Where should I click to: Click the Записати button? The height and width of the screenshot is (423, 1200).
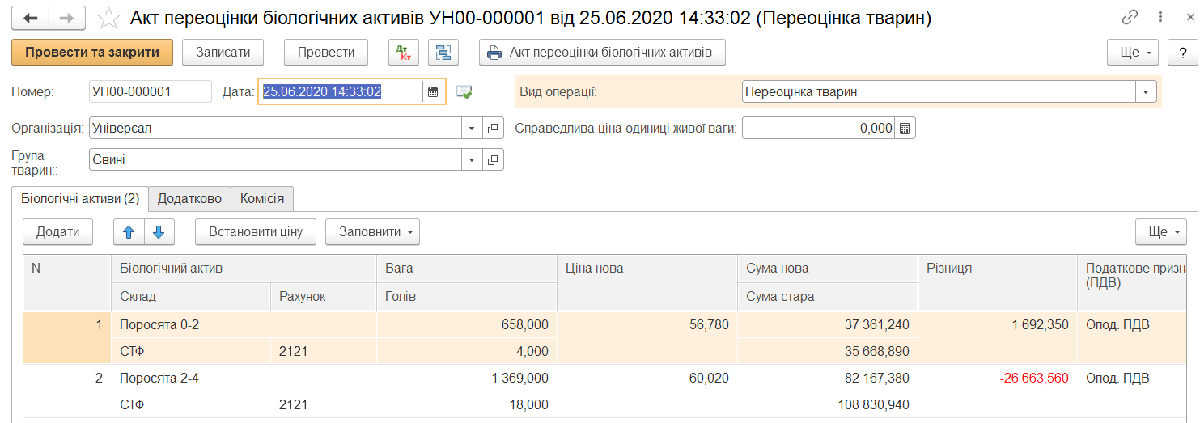pyautogui.click(x=223, y=52)
